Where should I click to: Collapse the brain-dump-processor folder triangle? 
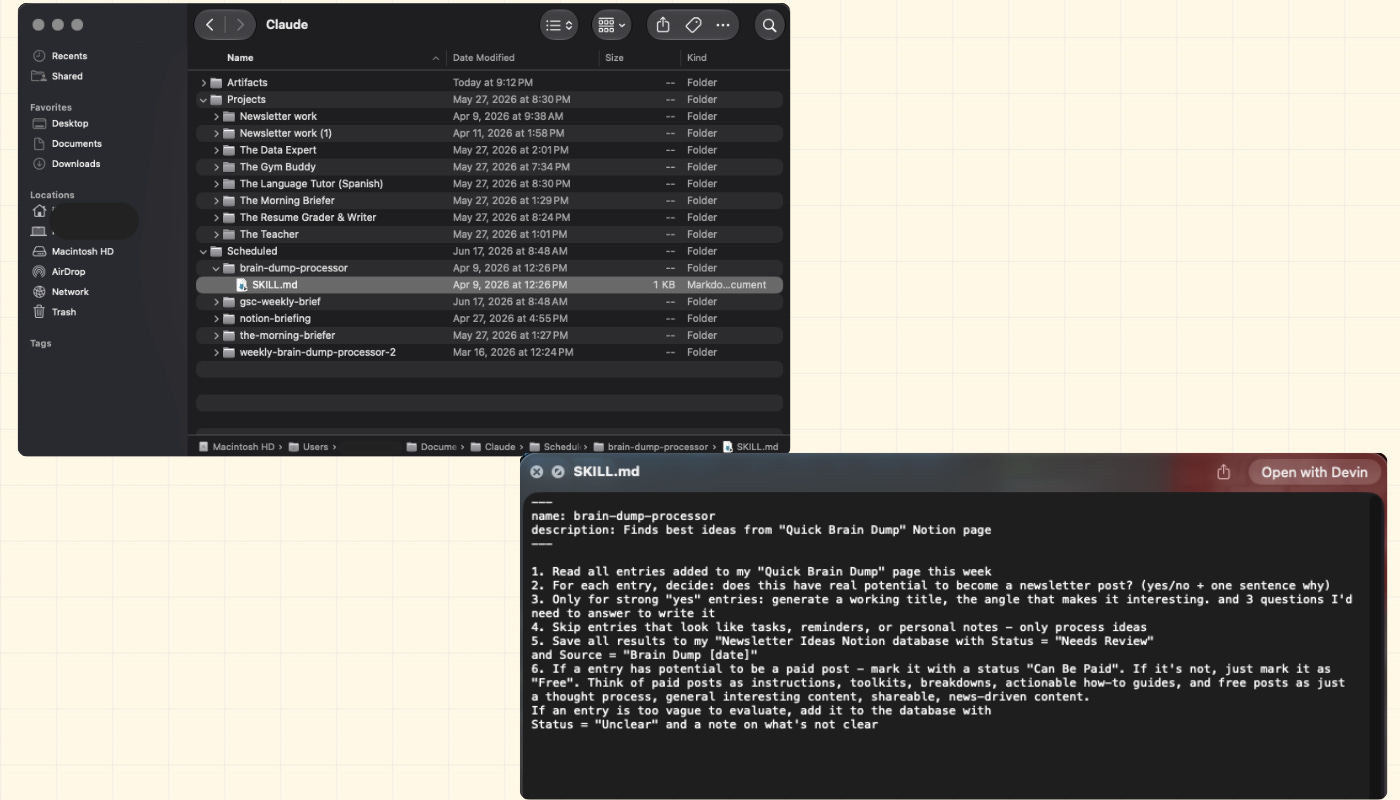(x=217, y=268)
